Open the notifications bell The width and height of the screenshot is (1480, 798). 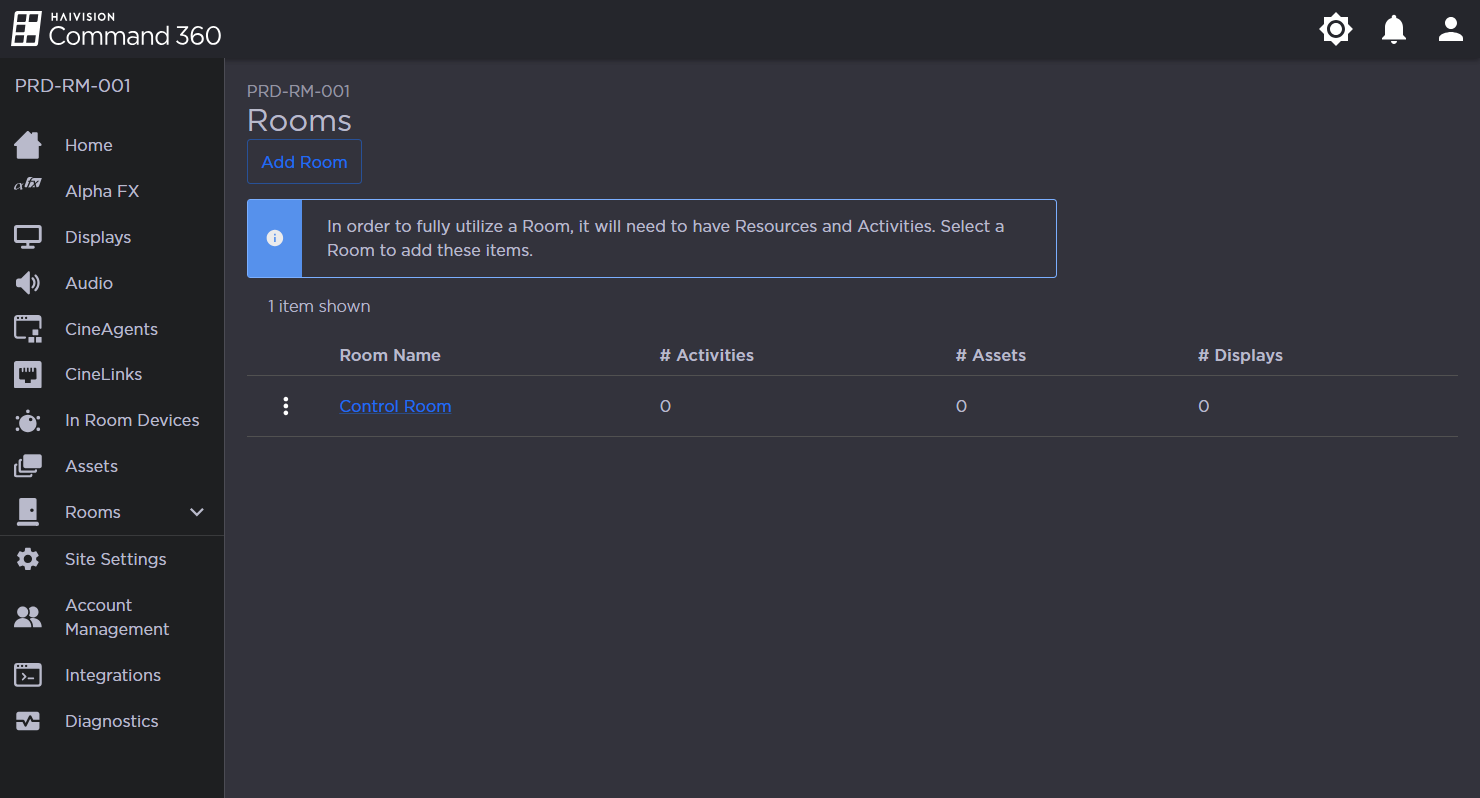(1394, 30)
